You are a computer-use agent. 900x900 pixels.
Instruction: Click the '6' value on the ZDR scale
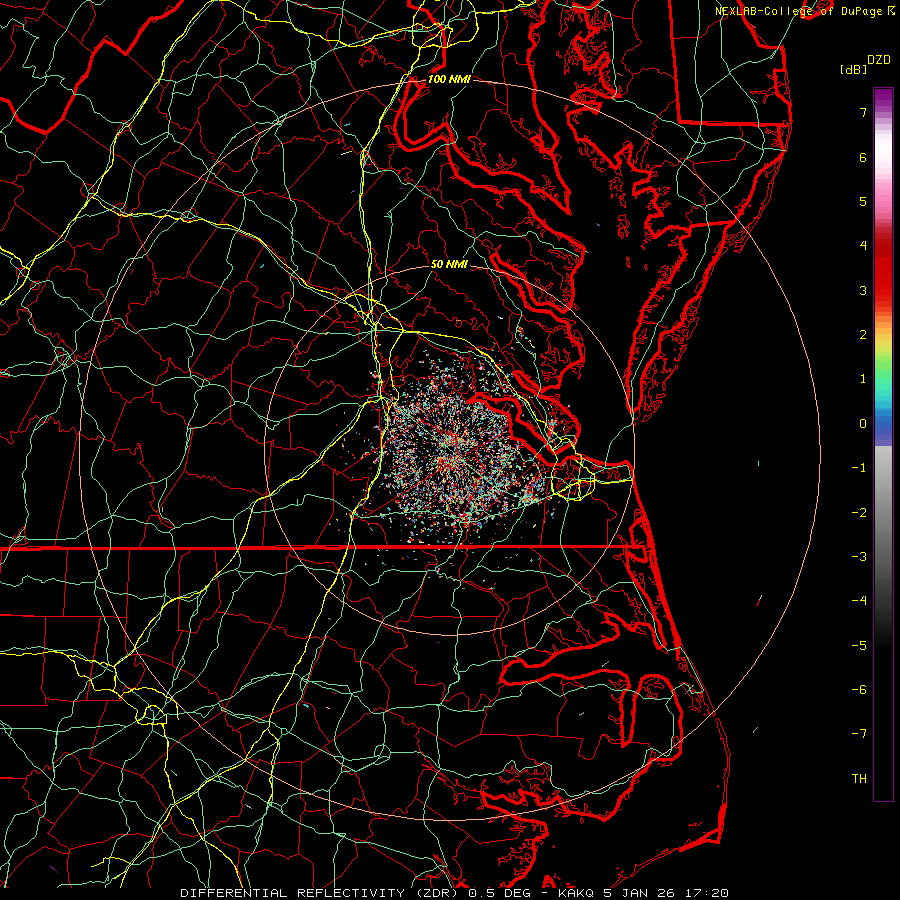click(x=863, y=158)
